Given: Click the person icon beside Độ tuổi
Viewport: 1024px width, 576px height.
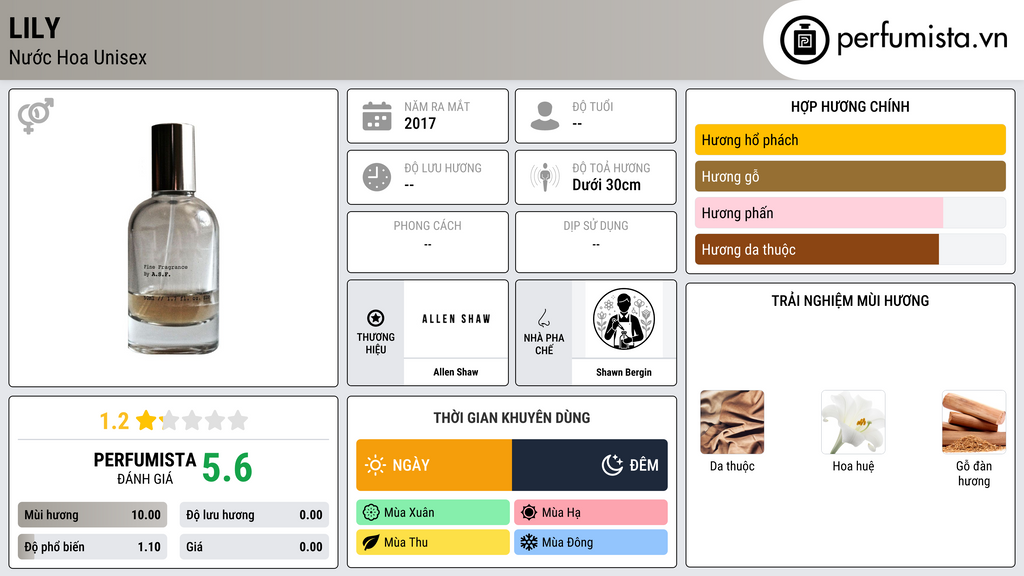Looking at the screenshot, I should click(545, 116).
